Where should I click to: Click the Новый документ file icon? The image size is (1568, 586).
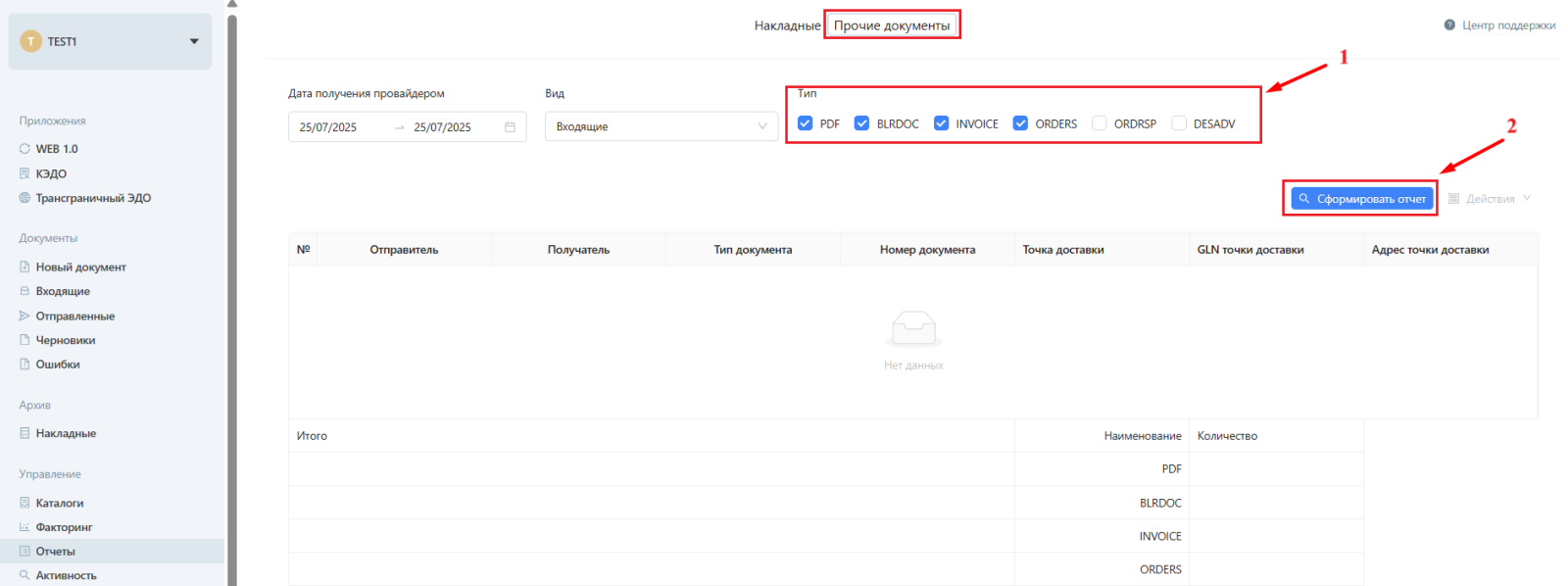[x=24, y=267]
